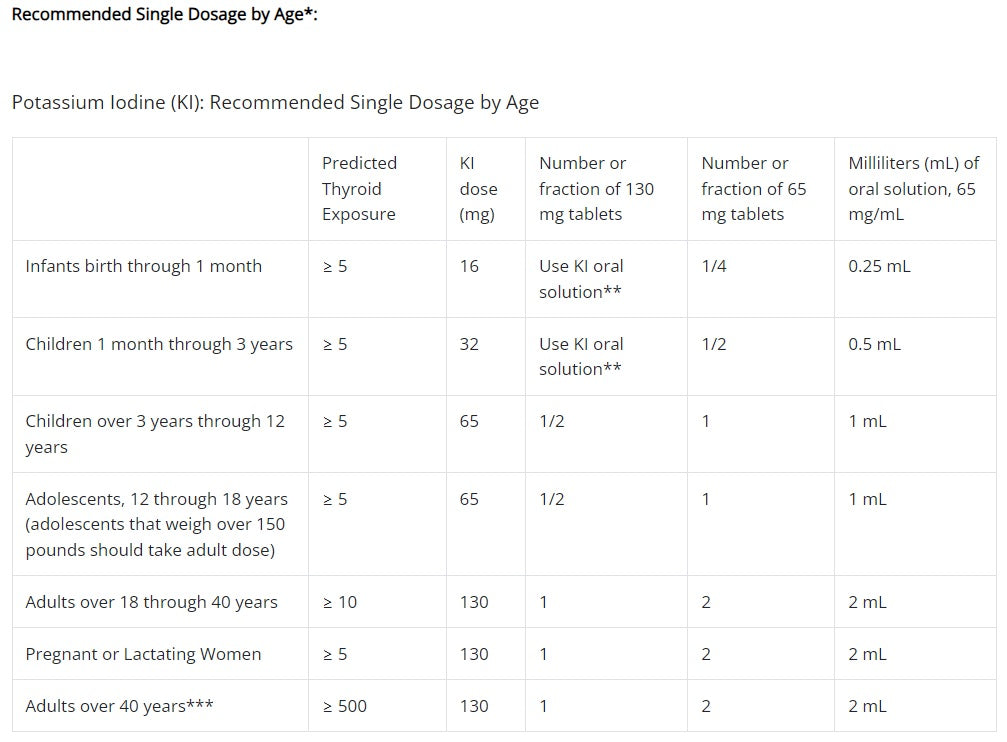Select the 'Pregnant or Lactating Women' row label
1007x742 pixels.
[x=143, y=654]
